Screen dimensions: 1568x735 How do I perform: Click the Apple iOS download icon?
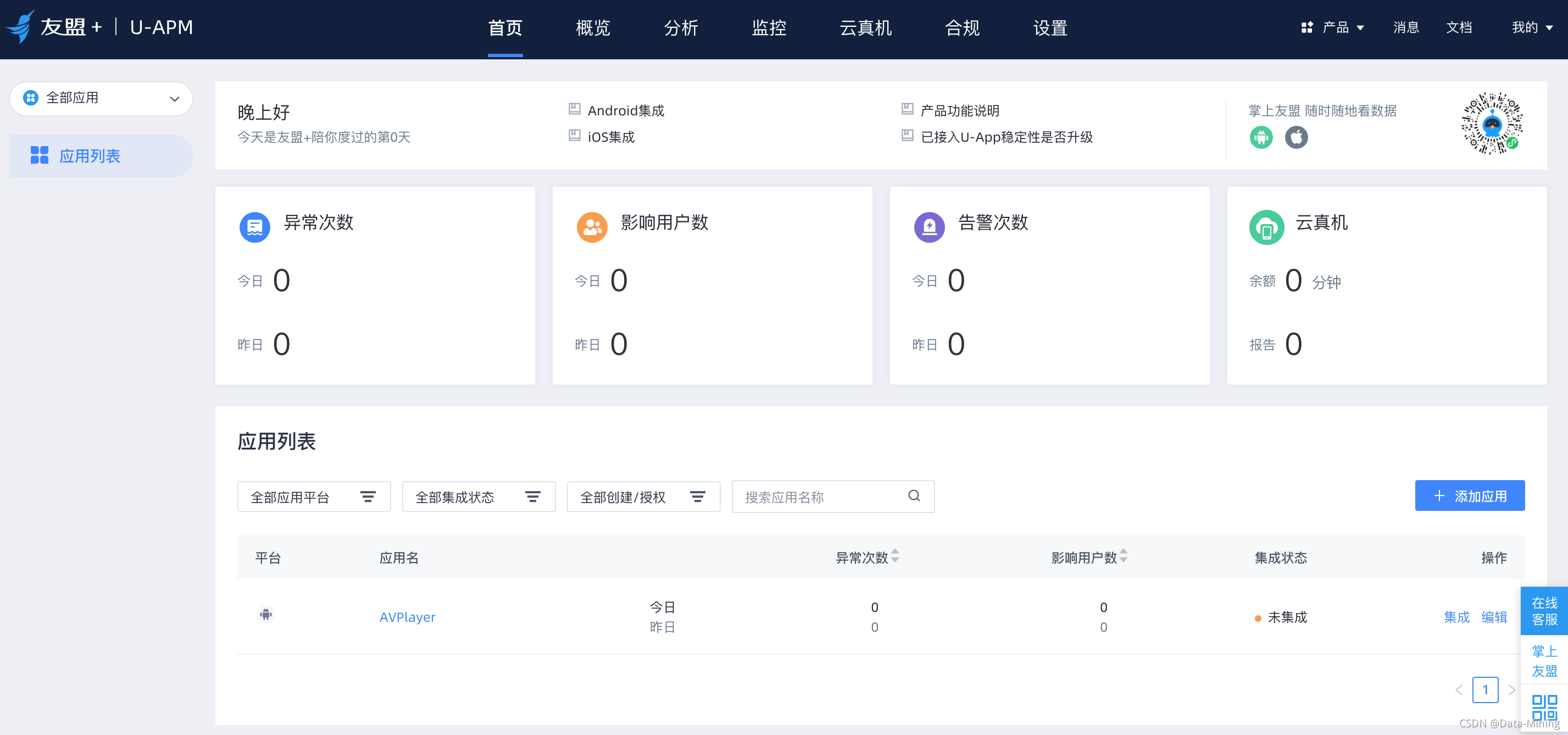tap(1296, 137)
